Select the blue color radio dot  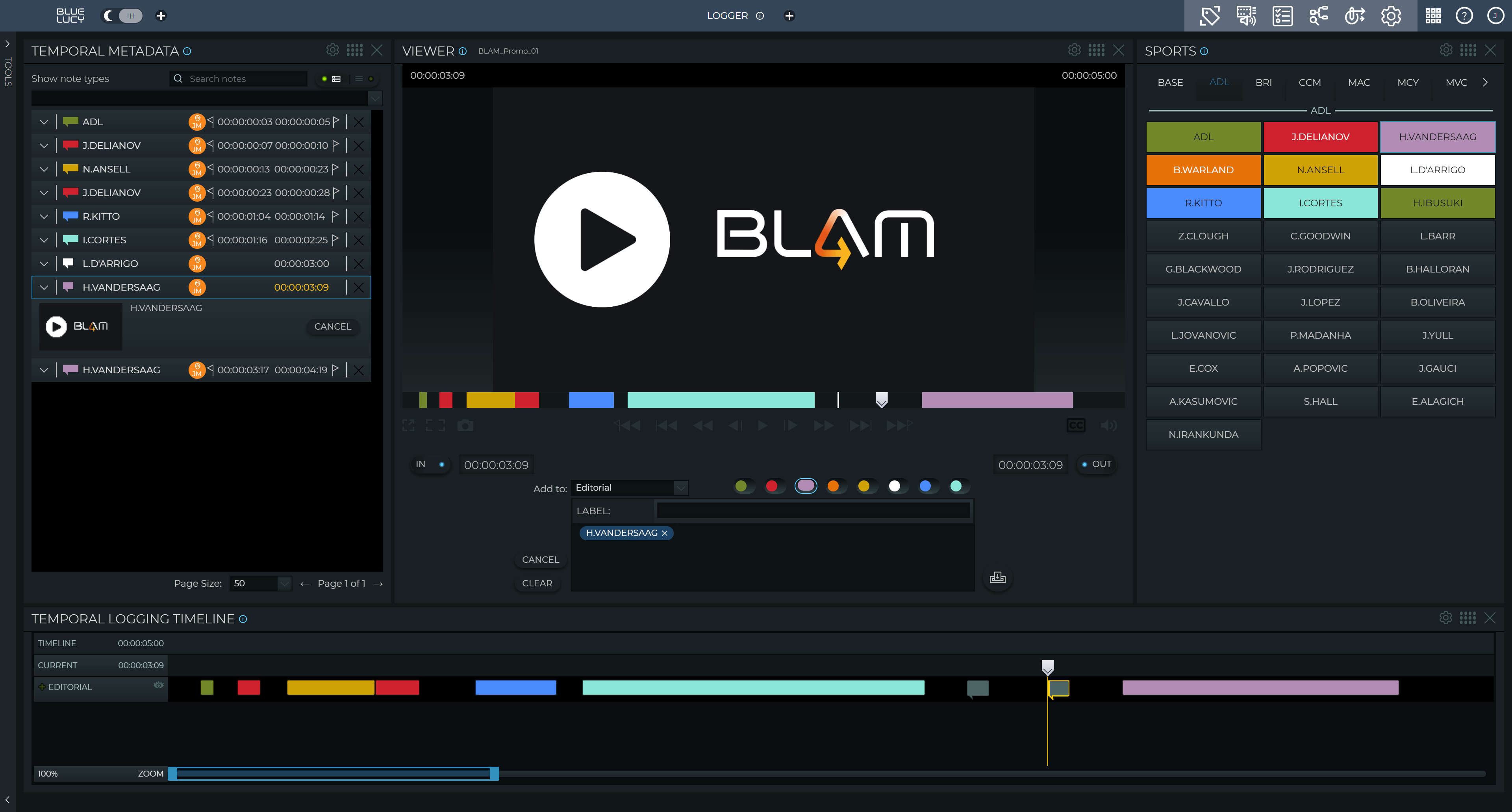pos(925,486)
